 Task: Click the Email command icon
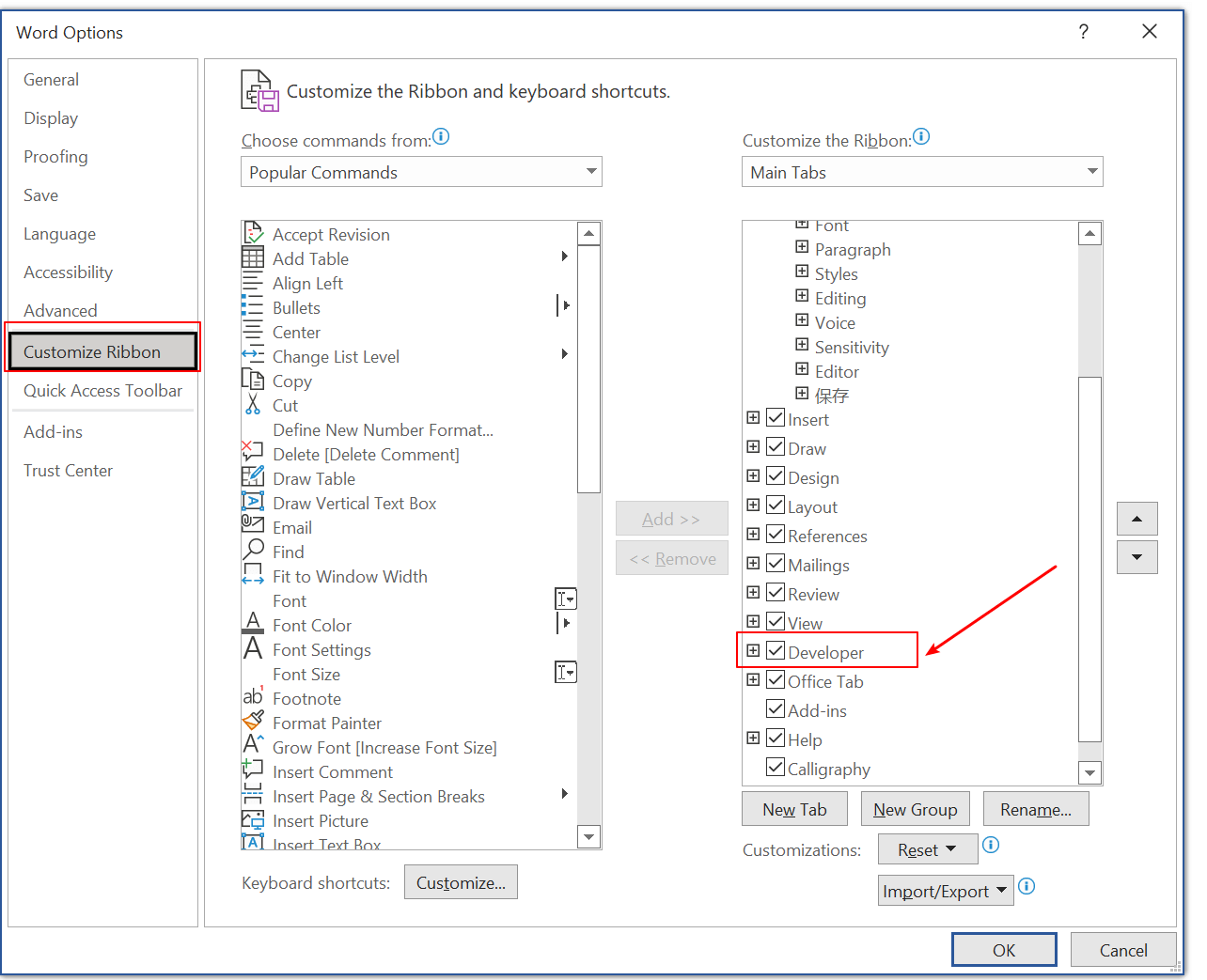click(253, 526)
